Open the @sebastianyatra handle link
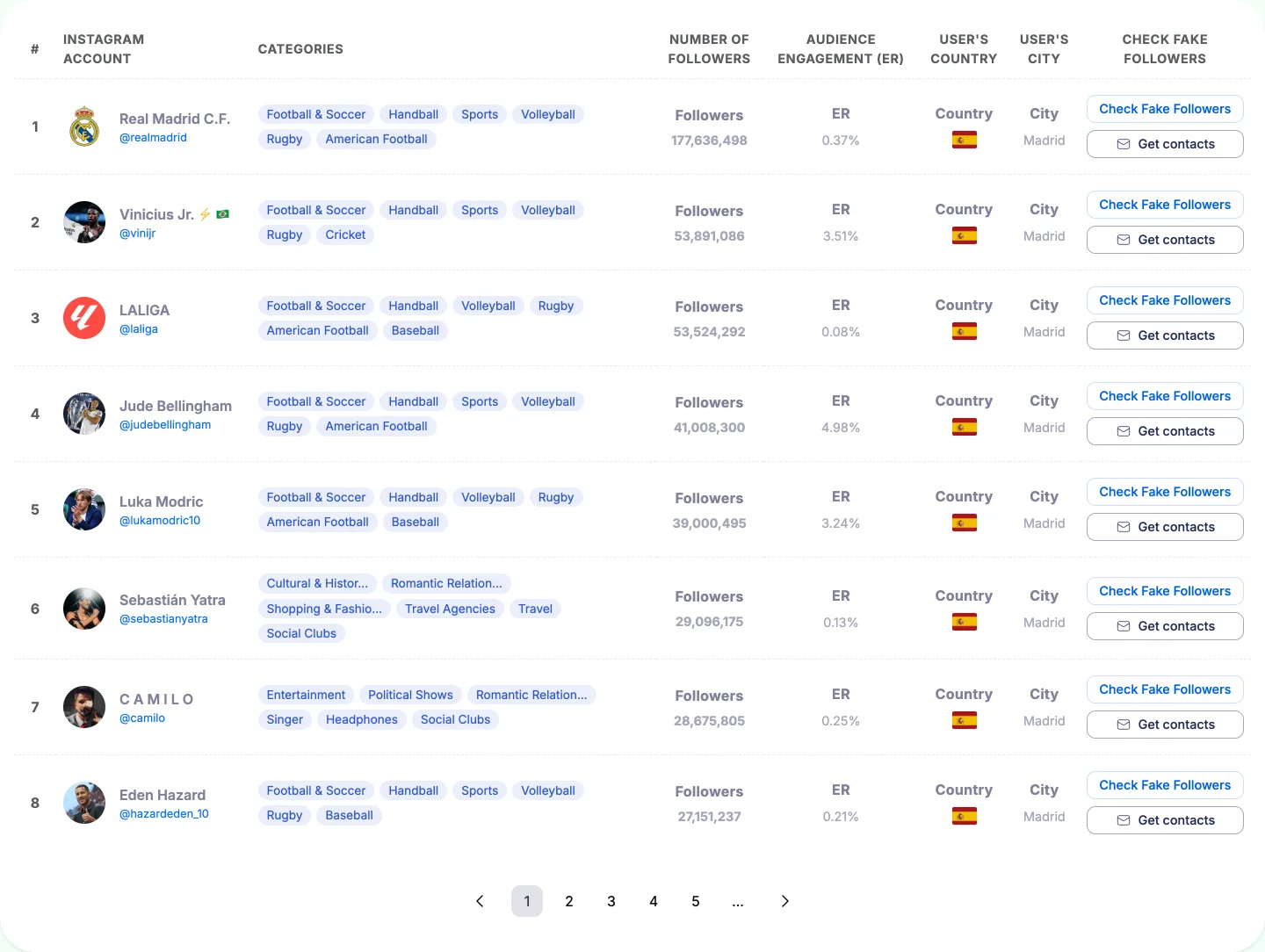The width and height of the screenshot is (1265, 952). pyautogui.click(x=163, y=619)
